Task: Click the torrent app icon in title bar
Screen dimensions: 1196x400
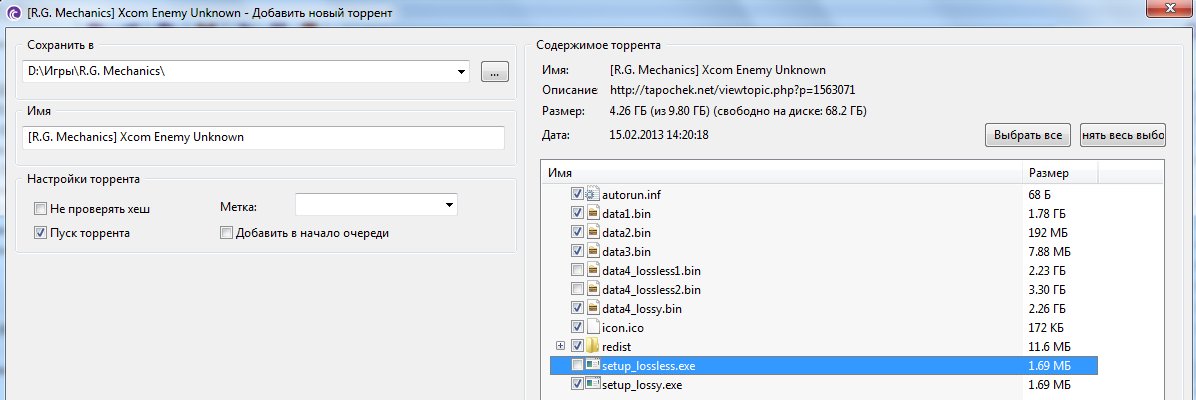Action: (12, 13)
